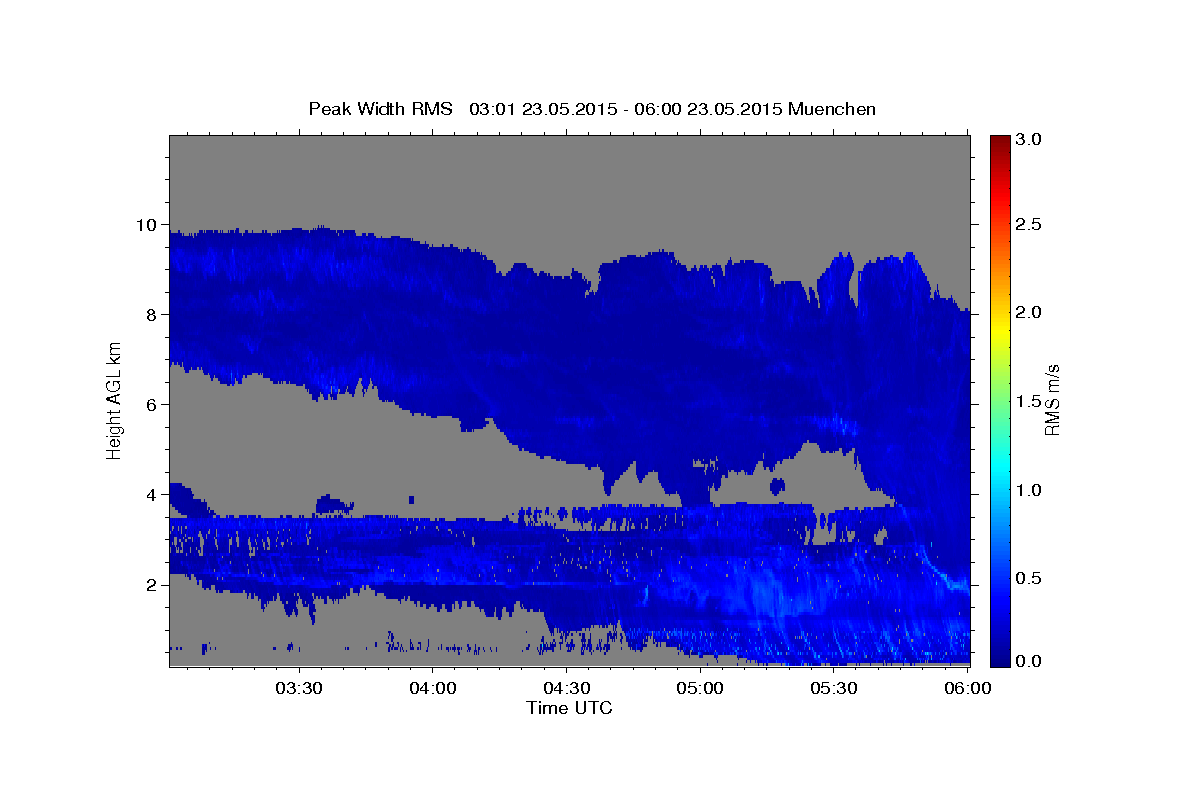Click the colorbar value 3.0
Screen dimensions: 1200x800
[x=1030, y=140]
